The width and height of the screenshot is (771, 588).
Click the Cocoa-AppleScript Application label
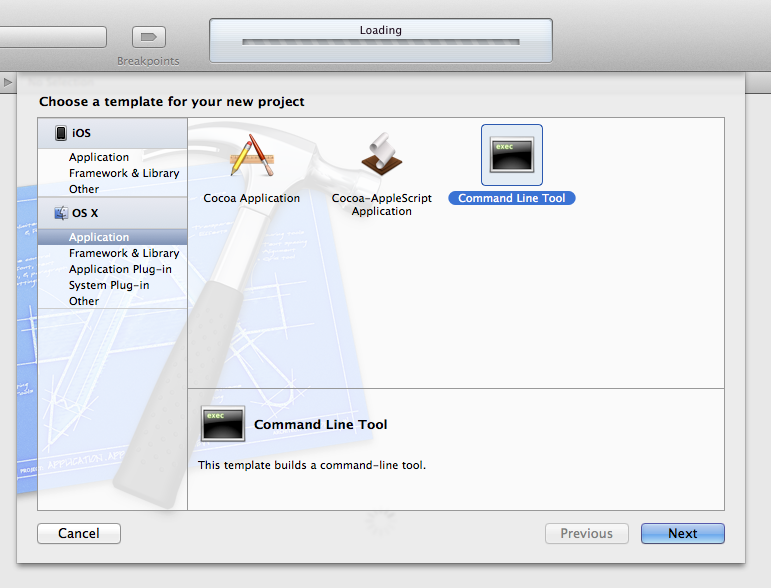click(382, 205)
